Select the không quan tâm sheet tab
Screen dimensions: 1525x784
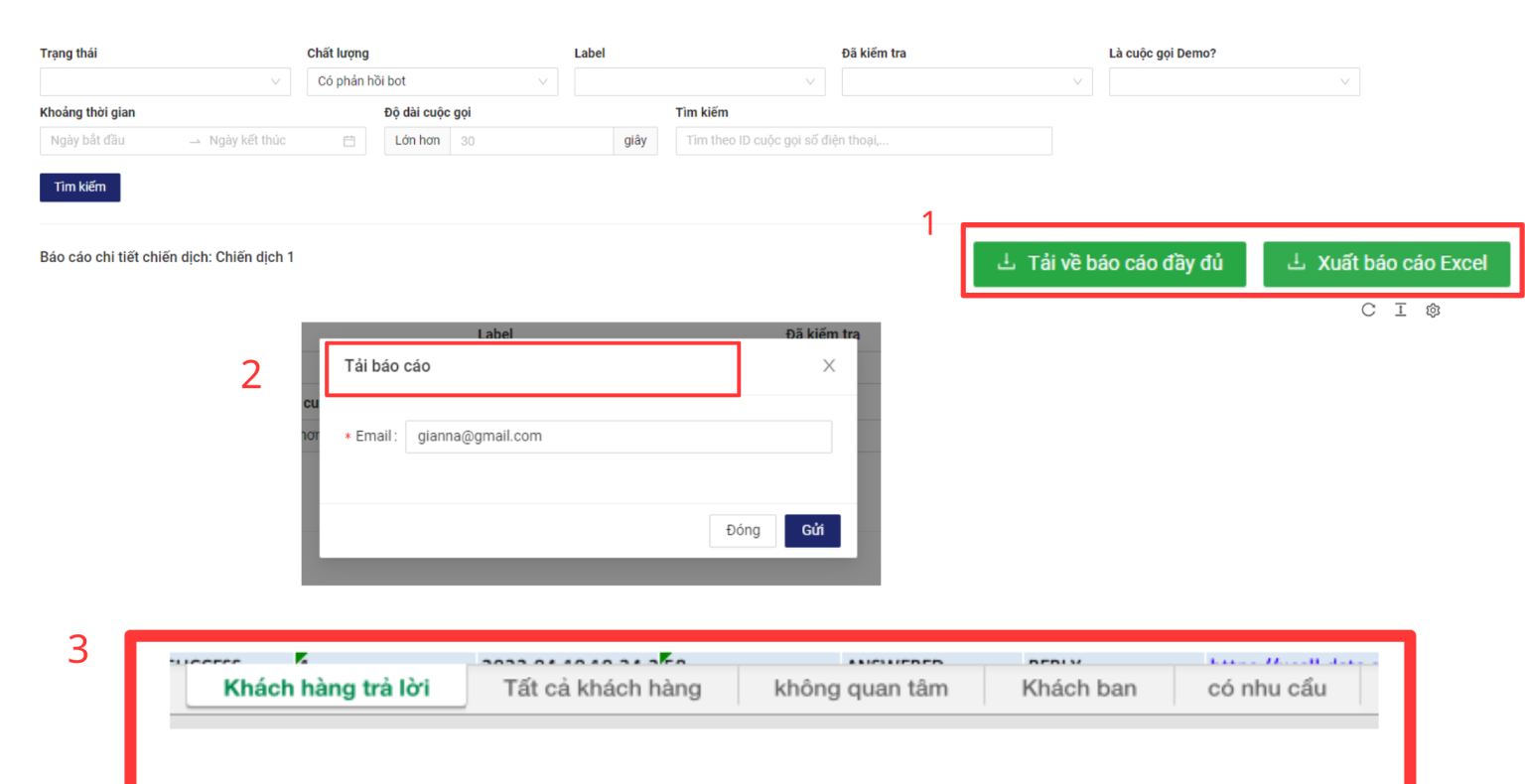(861, 688)
